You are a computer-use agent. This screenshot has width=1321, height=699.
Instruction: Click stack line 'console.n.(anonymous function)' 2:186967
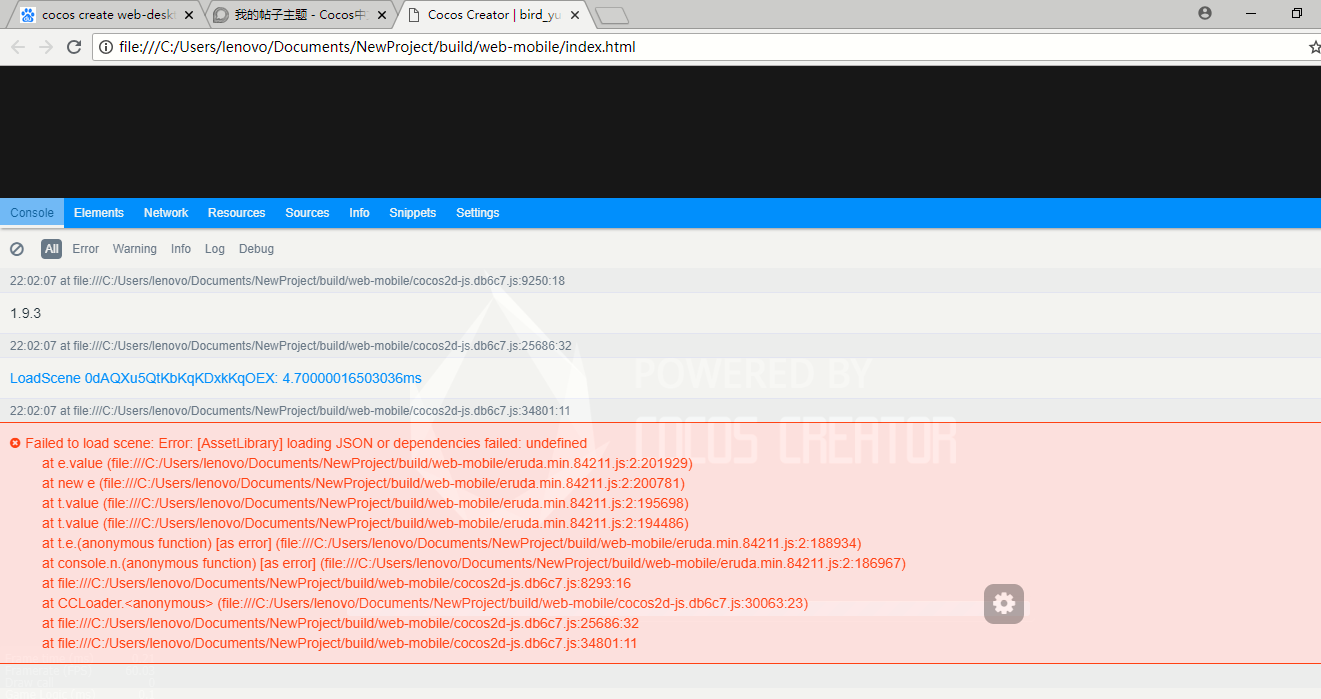tap(474, 563)
